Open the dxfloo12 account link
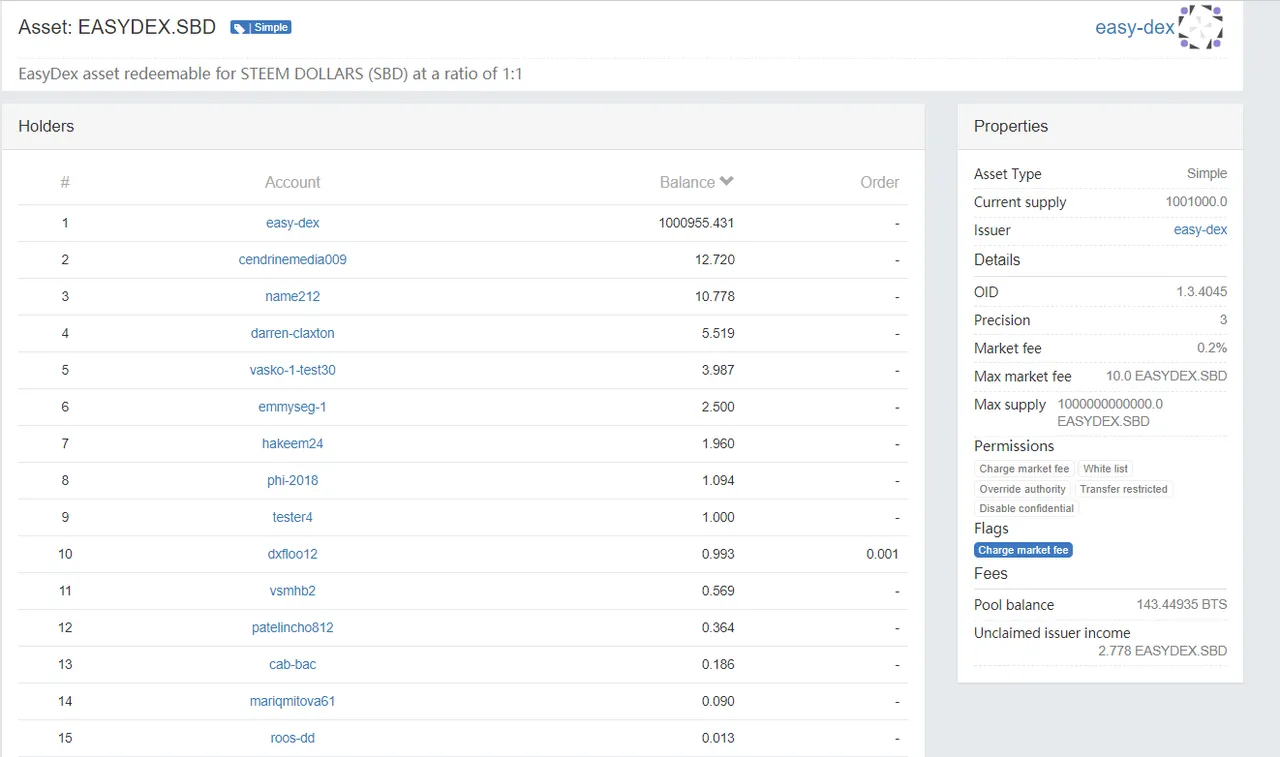The image size is (1280, 757). point(293,554)
